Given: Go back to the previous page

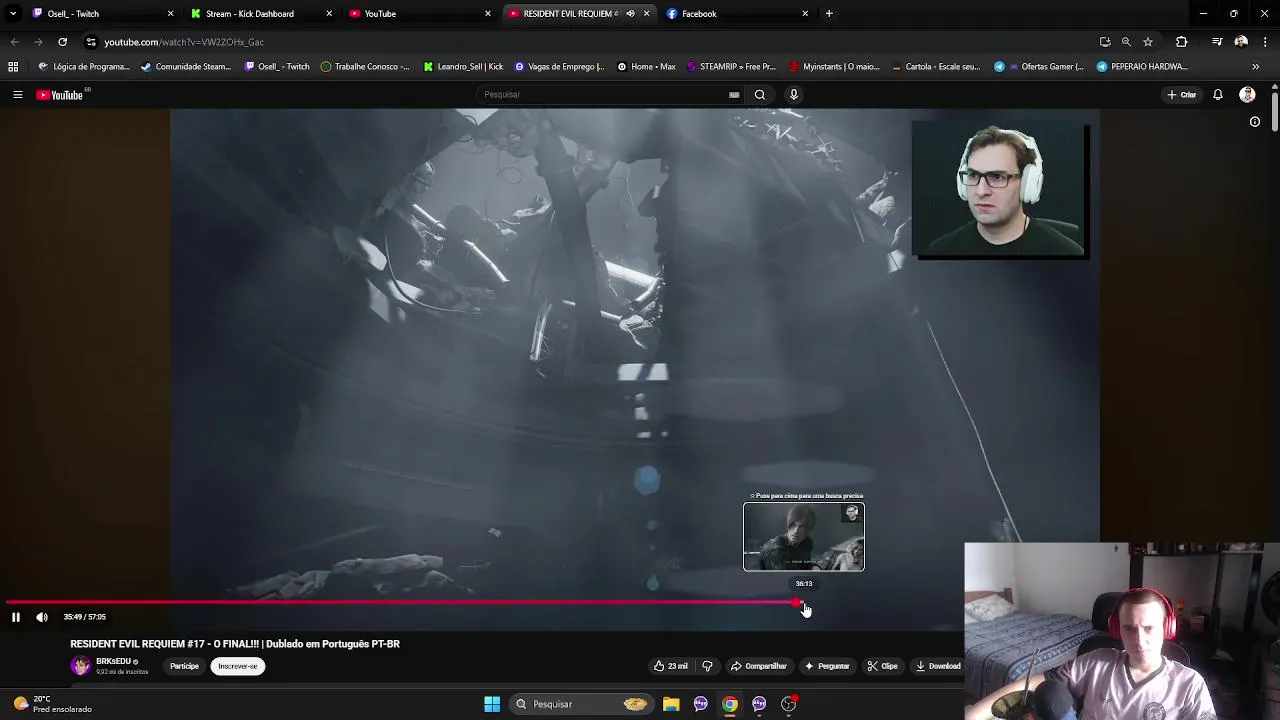Looking at the screenshot, I should tap(14, 42).
